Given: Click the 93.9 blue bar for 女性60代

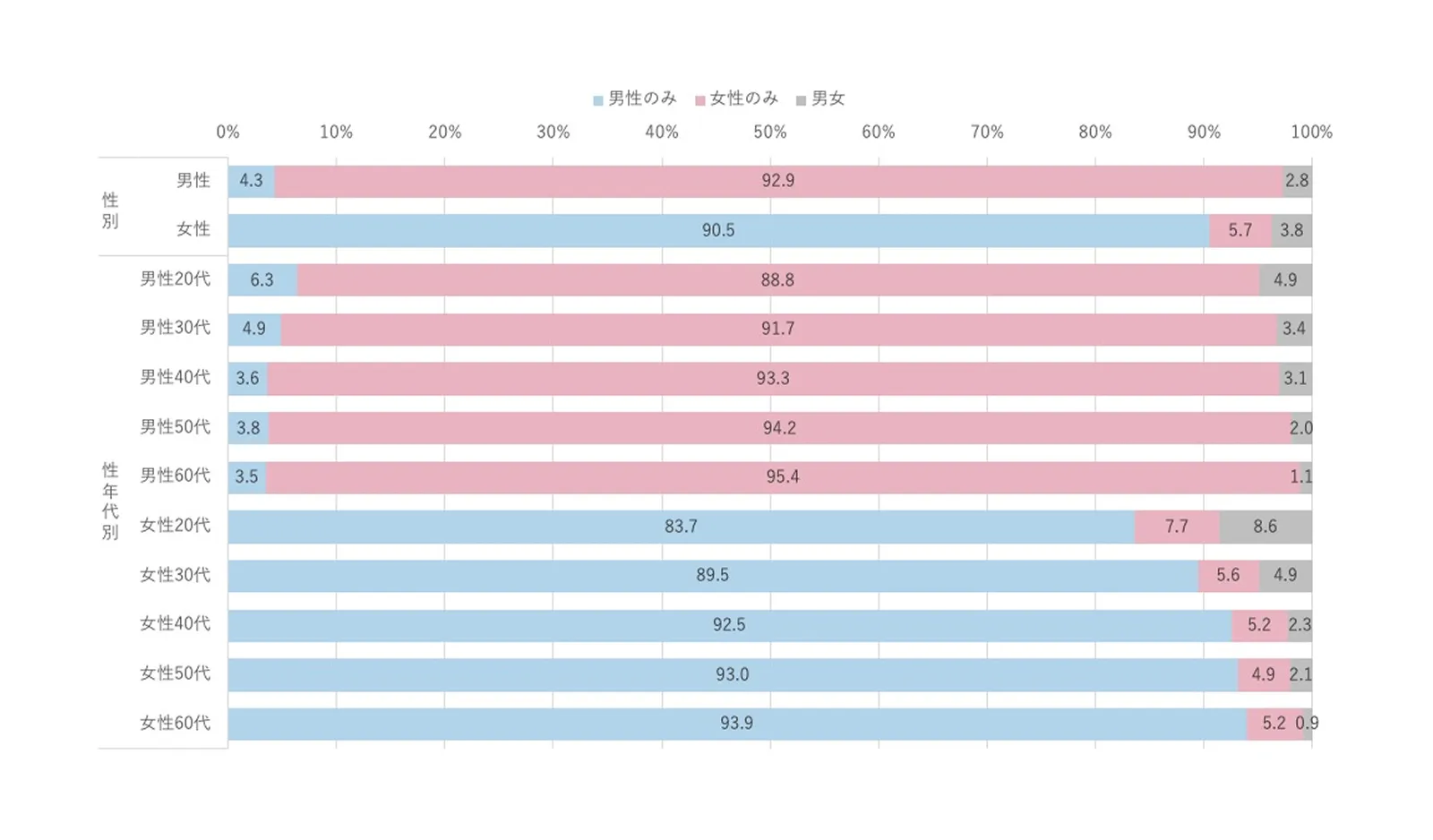Looking at the screenshot, I should click(x=736, y=724).
